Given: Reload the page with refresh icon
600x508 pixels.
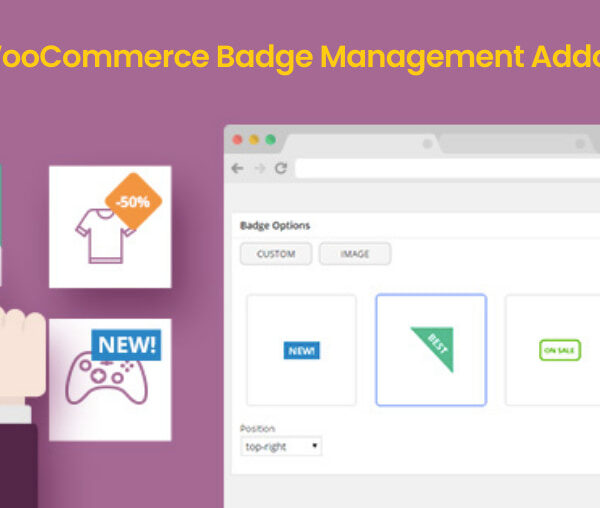Looking at the screenshot, I should coord(281,168).
